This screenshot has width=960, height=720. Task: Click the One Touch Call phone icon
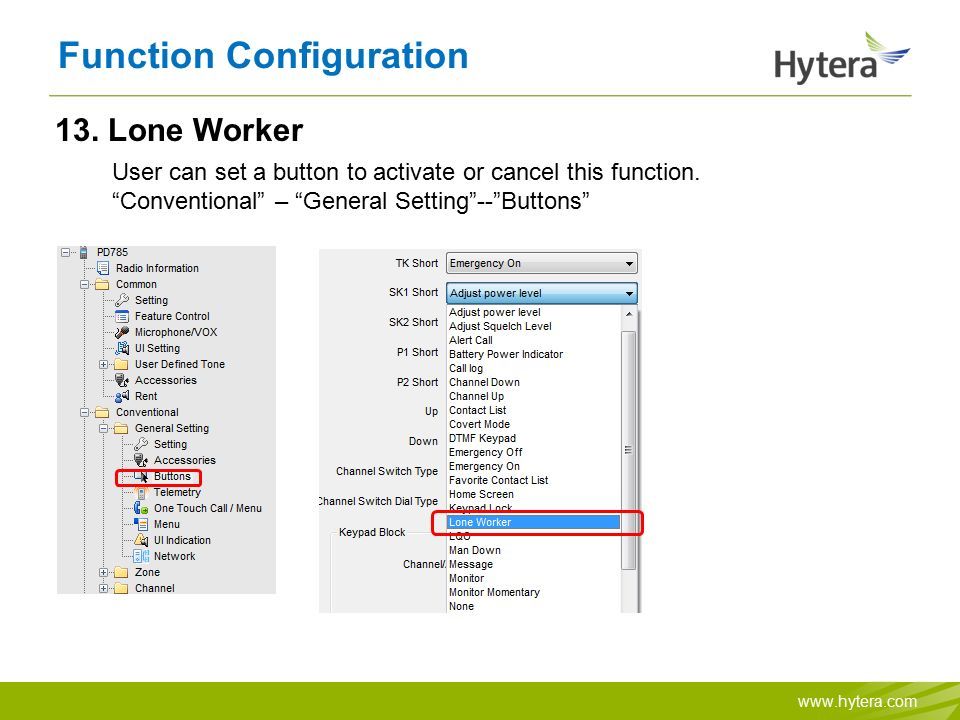click(141, 508)
